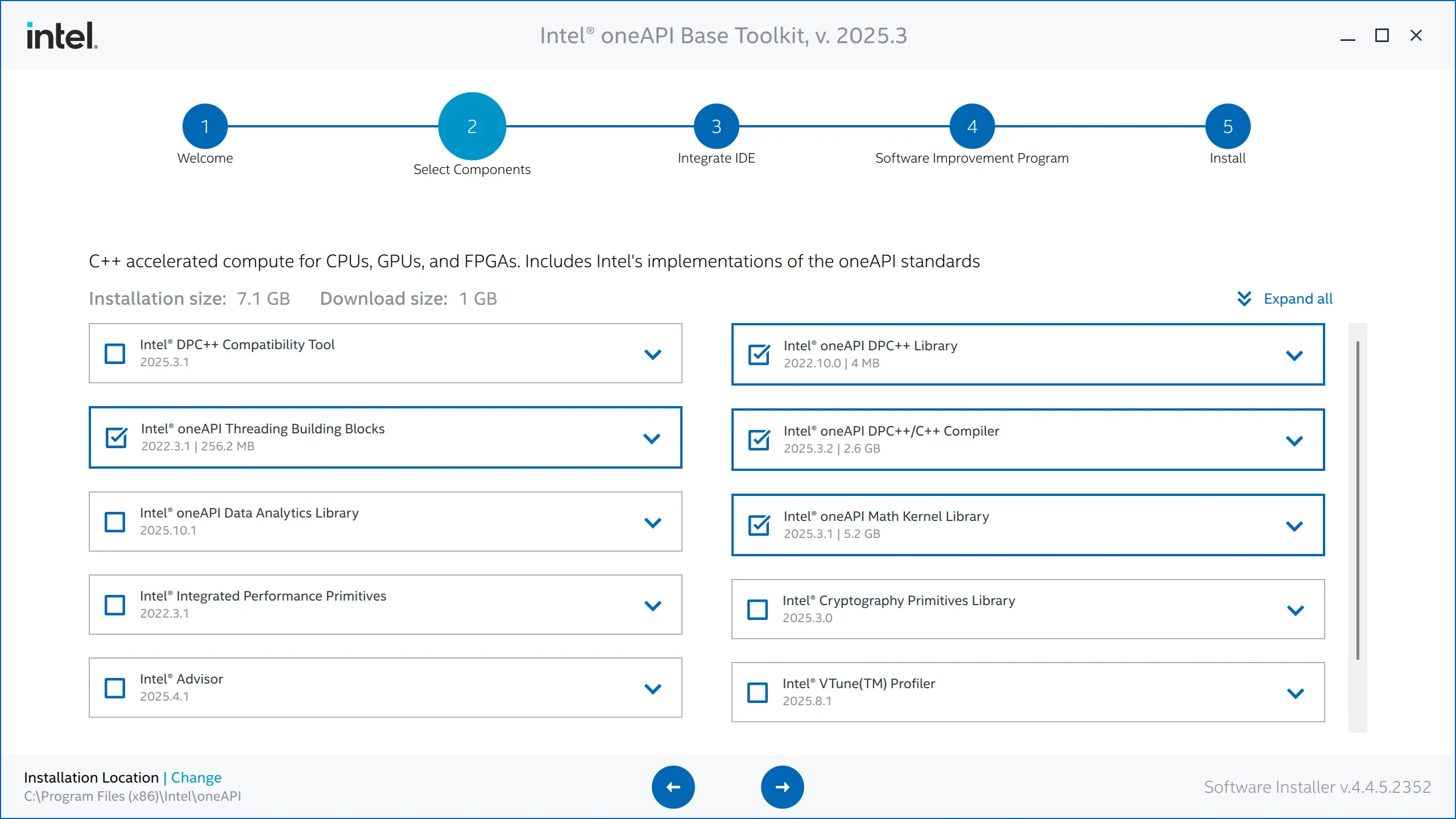Image resolution: width=1456 pixels, height=819 pixels.
Task: Click the Download size 1 GB value
Action: tap(478, 299)
